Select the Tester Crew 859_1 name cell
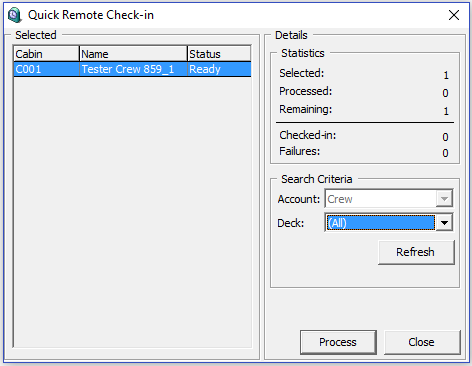This screenshot has width=472, height=366. coord(133,69)
